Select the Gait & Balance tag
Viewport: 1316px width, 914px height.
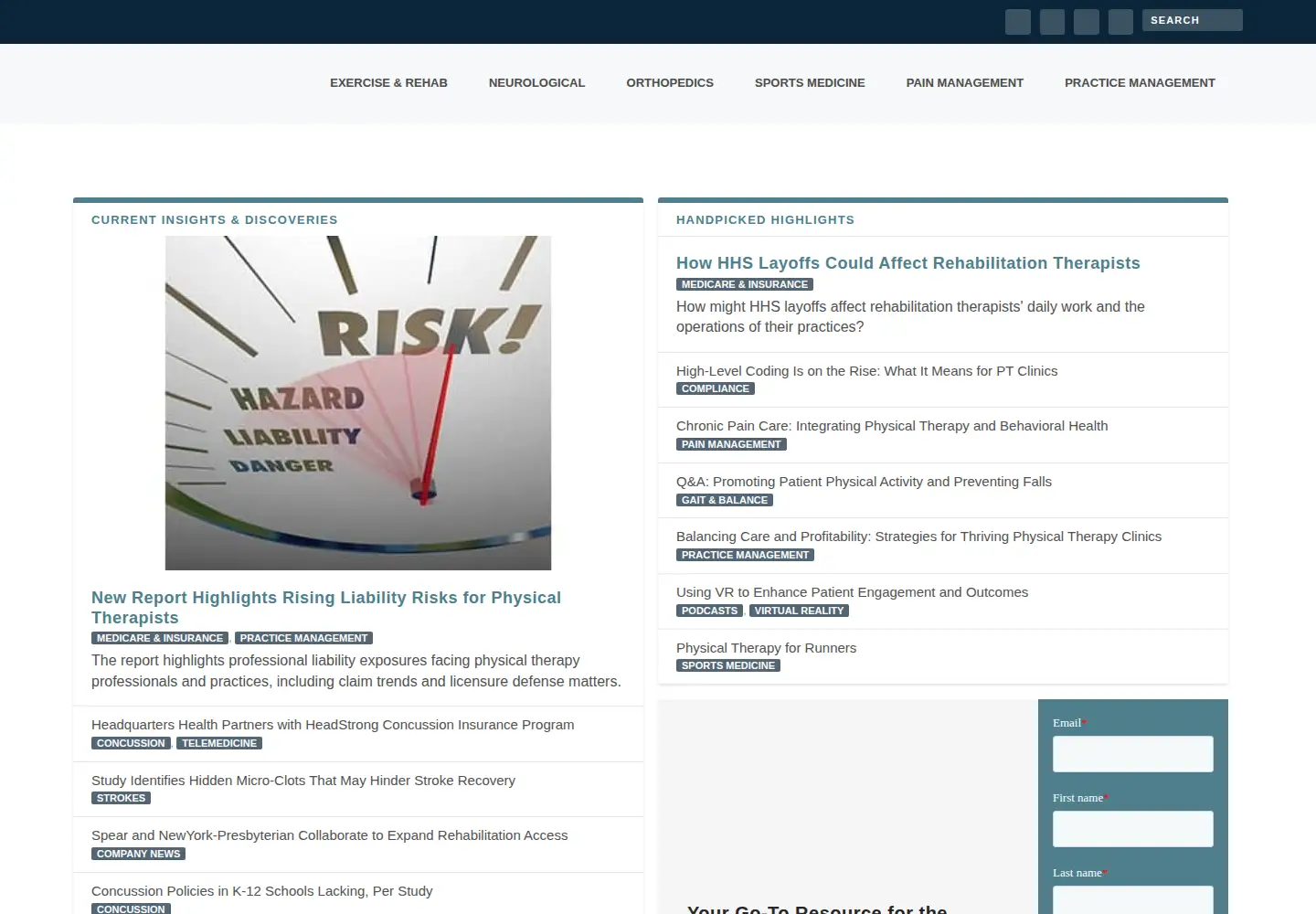click(x=725, y=500)
